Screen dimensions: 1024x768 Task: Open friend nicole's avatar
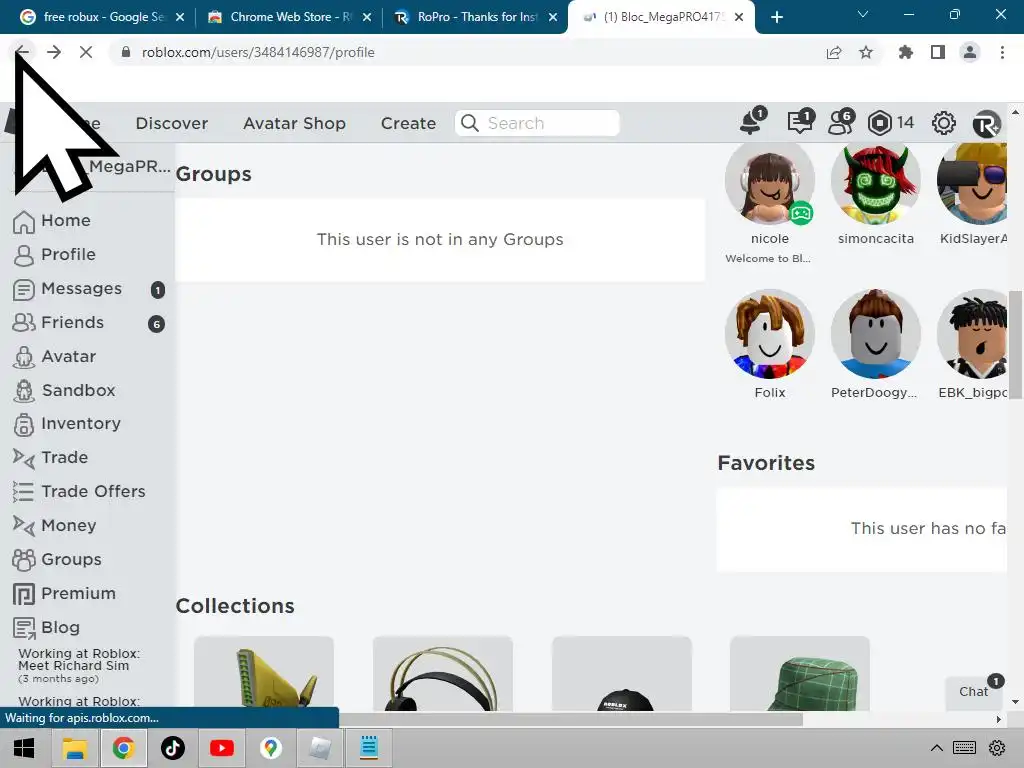tap(769, 182)
